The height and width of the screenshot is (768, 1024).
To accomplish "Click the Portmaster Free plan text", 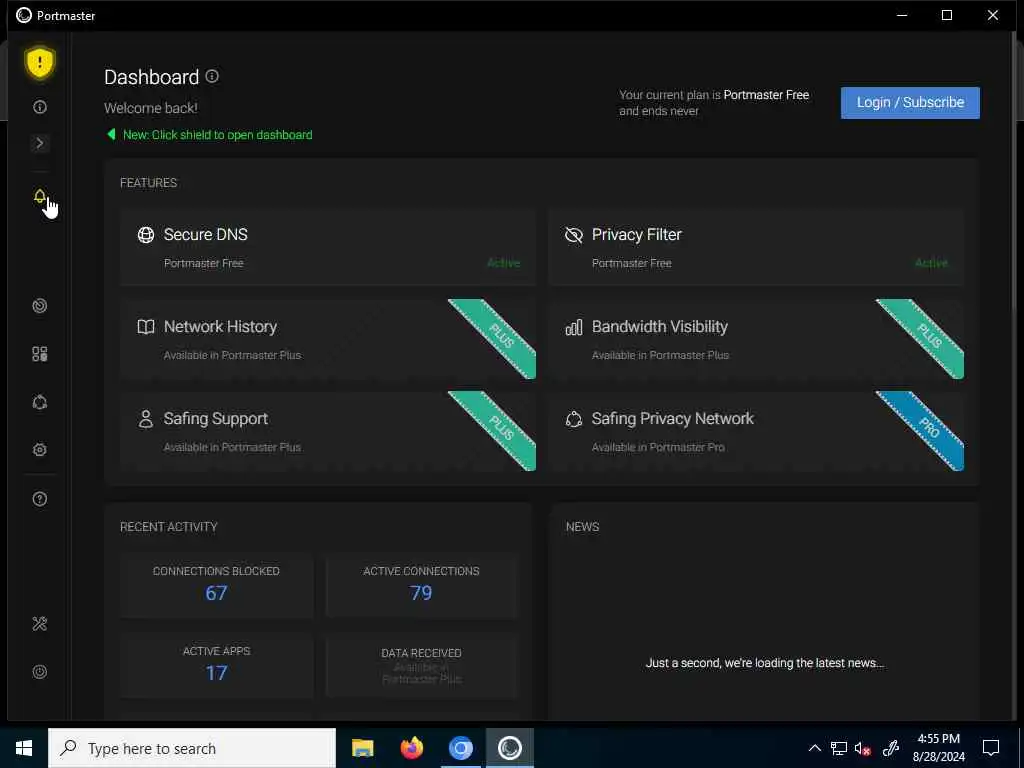I will coord(766,95).
